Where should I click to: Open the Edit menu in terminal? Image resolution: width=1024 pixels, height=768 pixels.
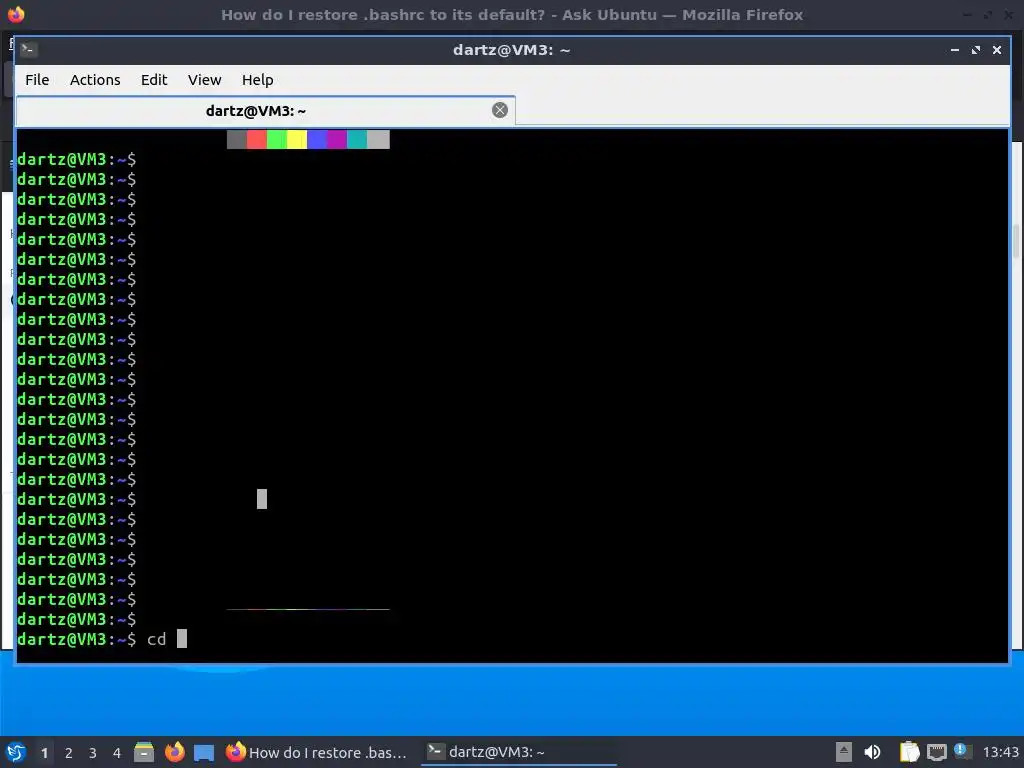(x=154, y=80)
